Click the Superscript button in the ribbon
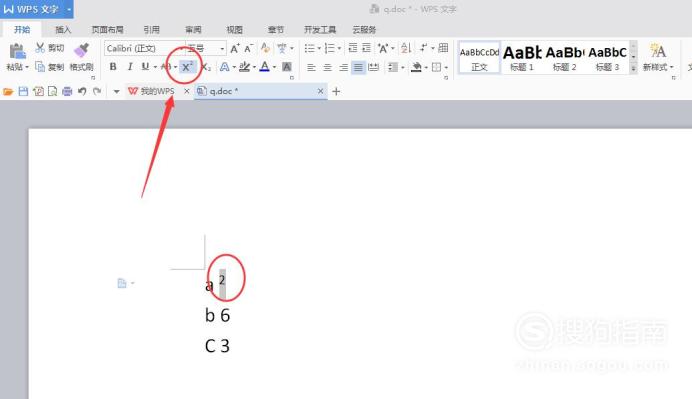 point(187,67)
